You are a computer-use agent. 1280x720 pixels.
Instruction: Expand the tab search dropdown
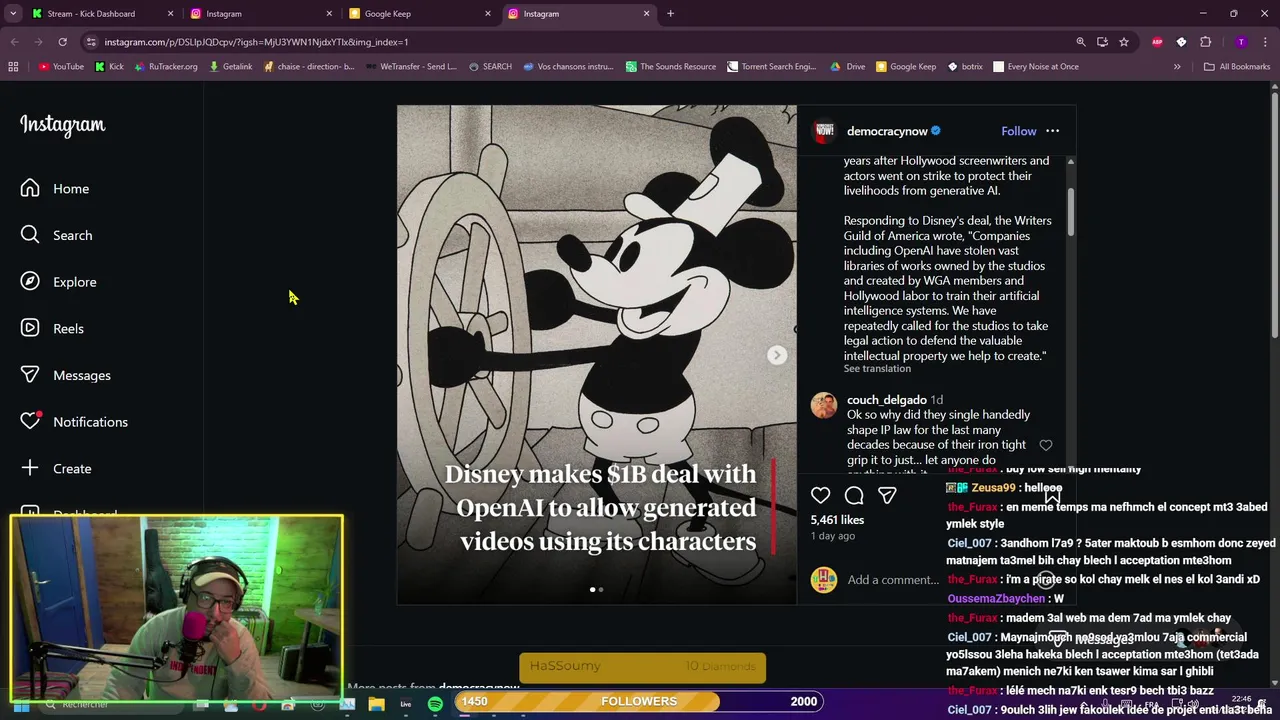pyautogui.click(x=13, y=13)
